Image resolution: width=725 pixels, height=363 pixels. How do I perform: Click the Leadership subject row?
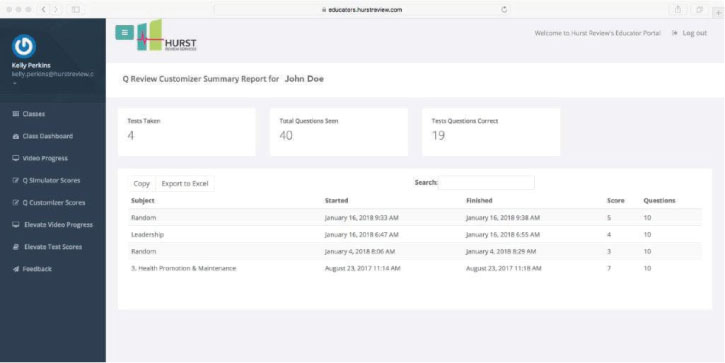pyautogui.click(x=415, y=234)
